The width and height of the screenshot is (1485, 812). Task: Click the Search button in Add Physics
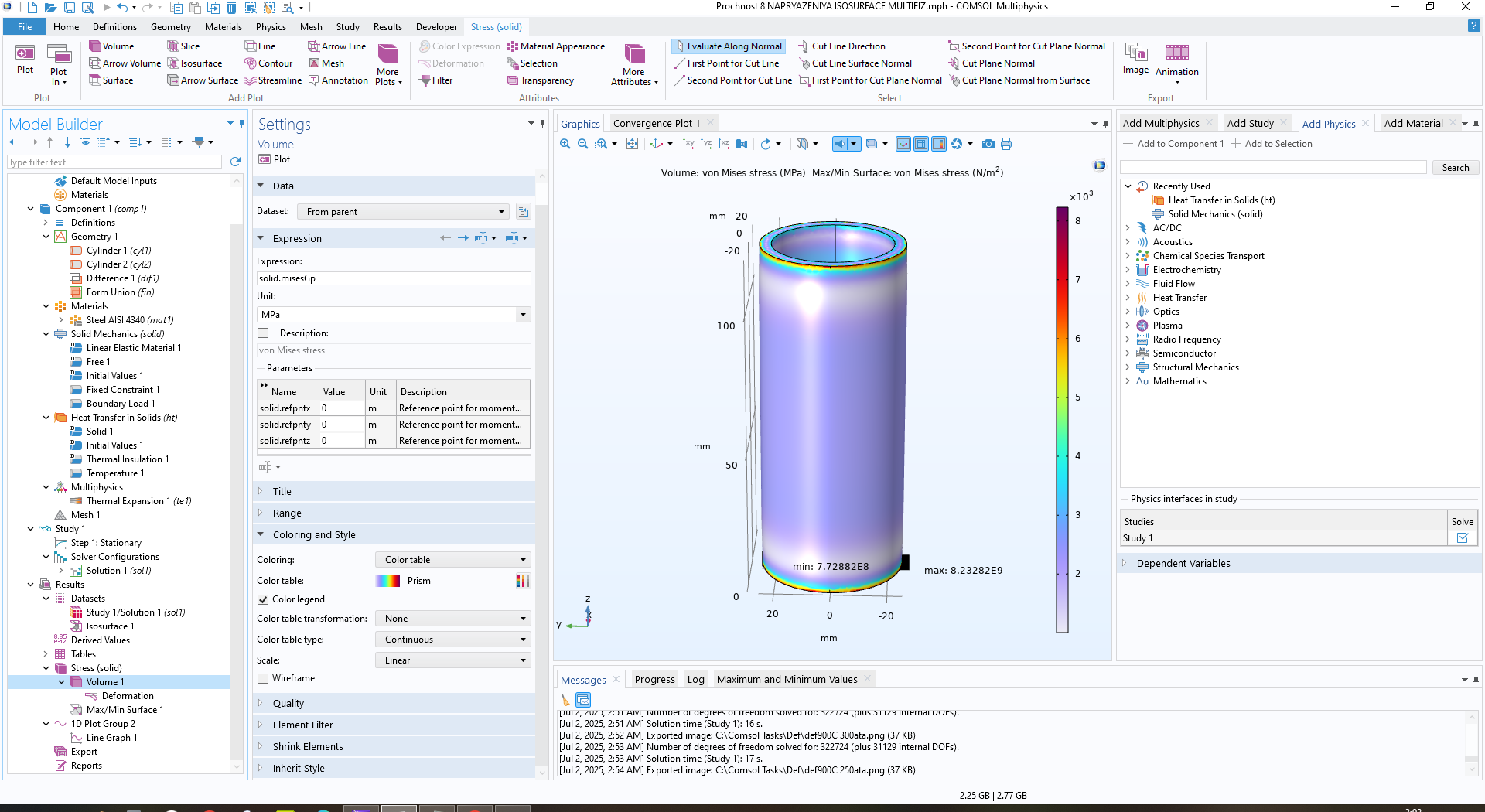click(x=1455, y=168)
